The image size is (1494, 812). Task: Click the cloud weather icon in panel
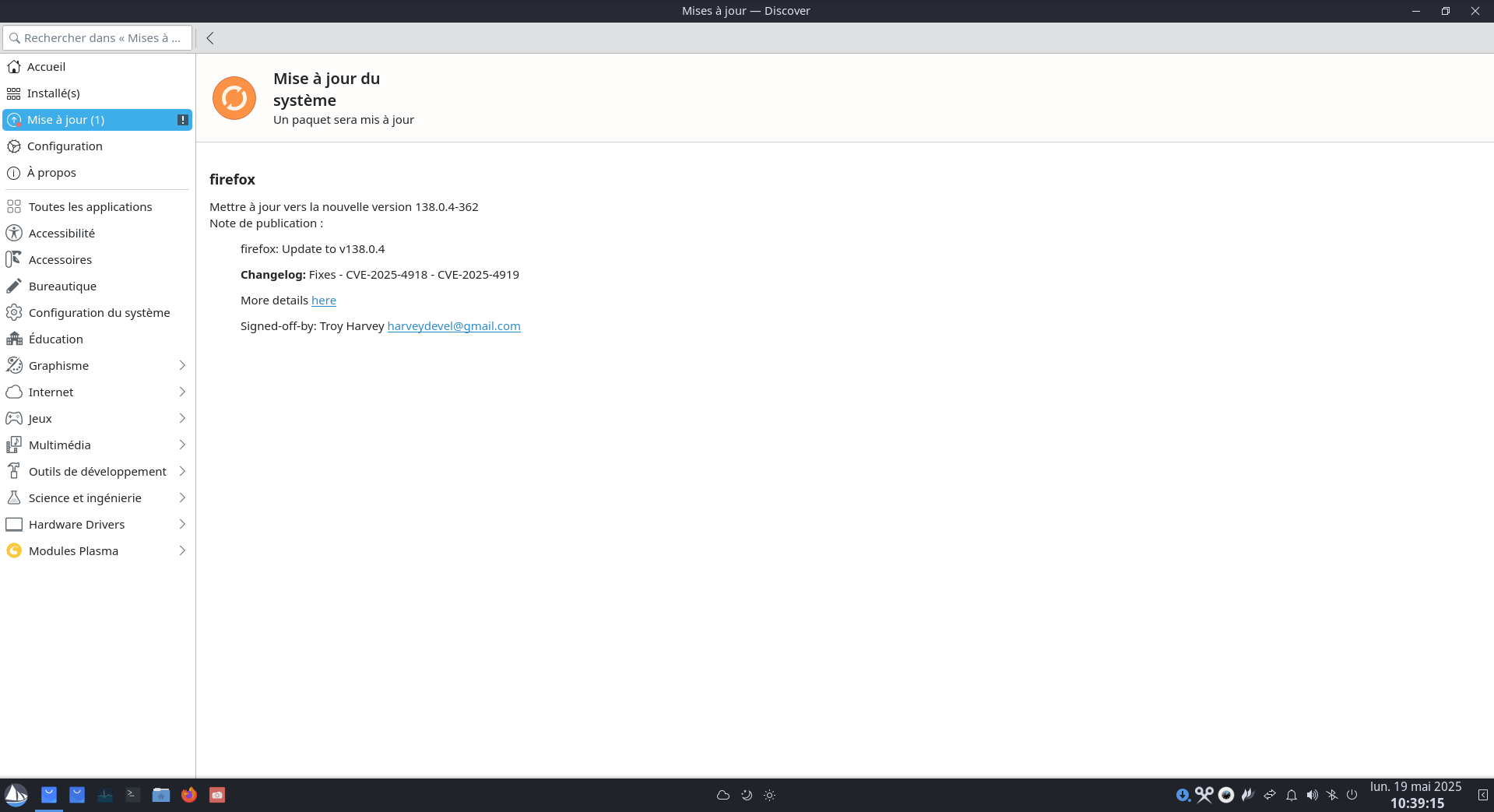point(723,795)
